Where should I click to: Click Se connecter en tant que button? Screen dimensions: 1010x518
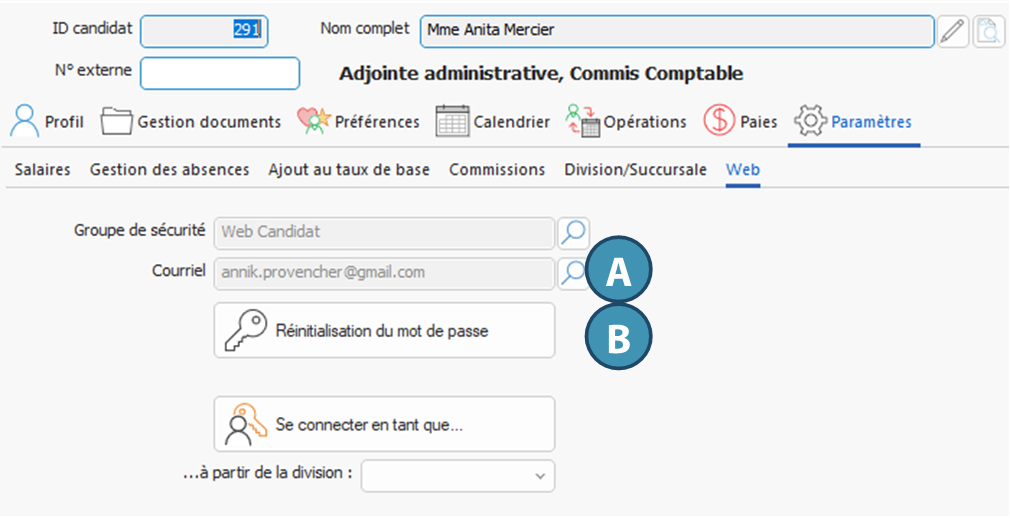pyautogui.click(x=384, y=424)
